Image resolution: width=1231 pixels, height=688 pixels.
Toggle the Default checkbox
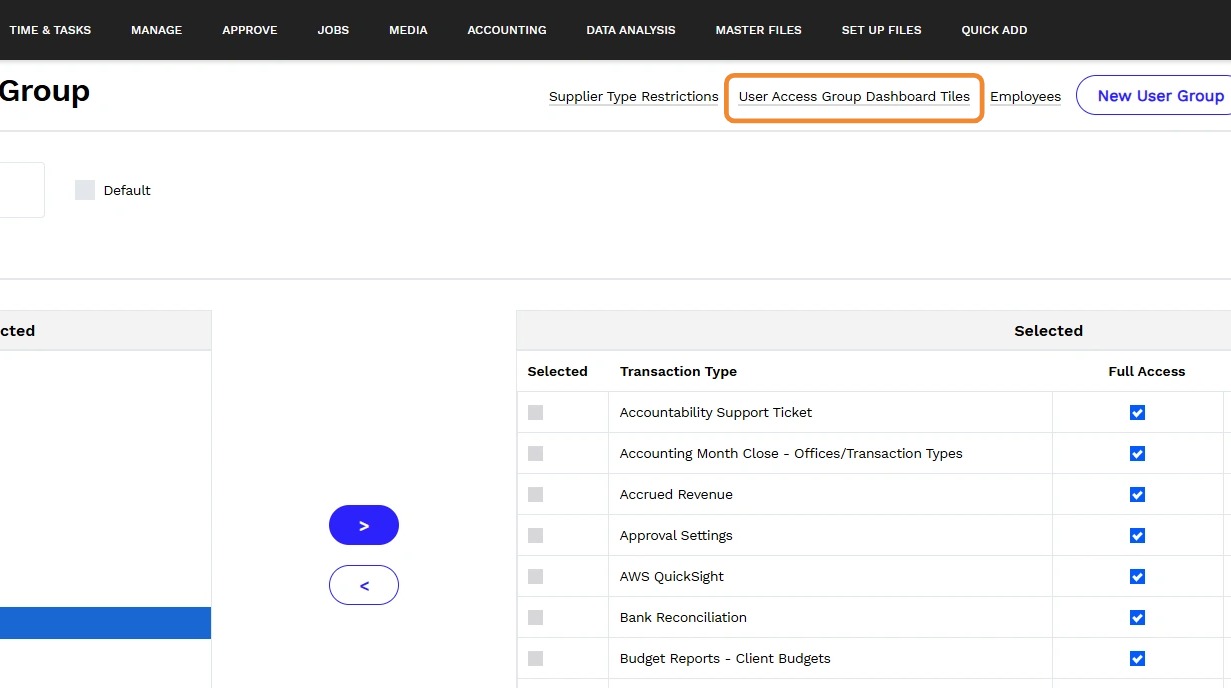coord(85,190)
